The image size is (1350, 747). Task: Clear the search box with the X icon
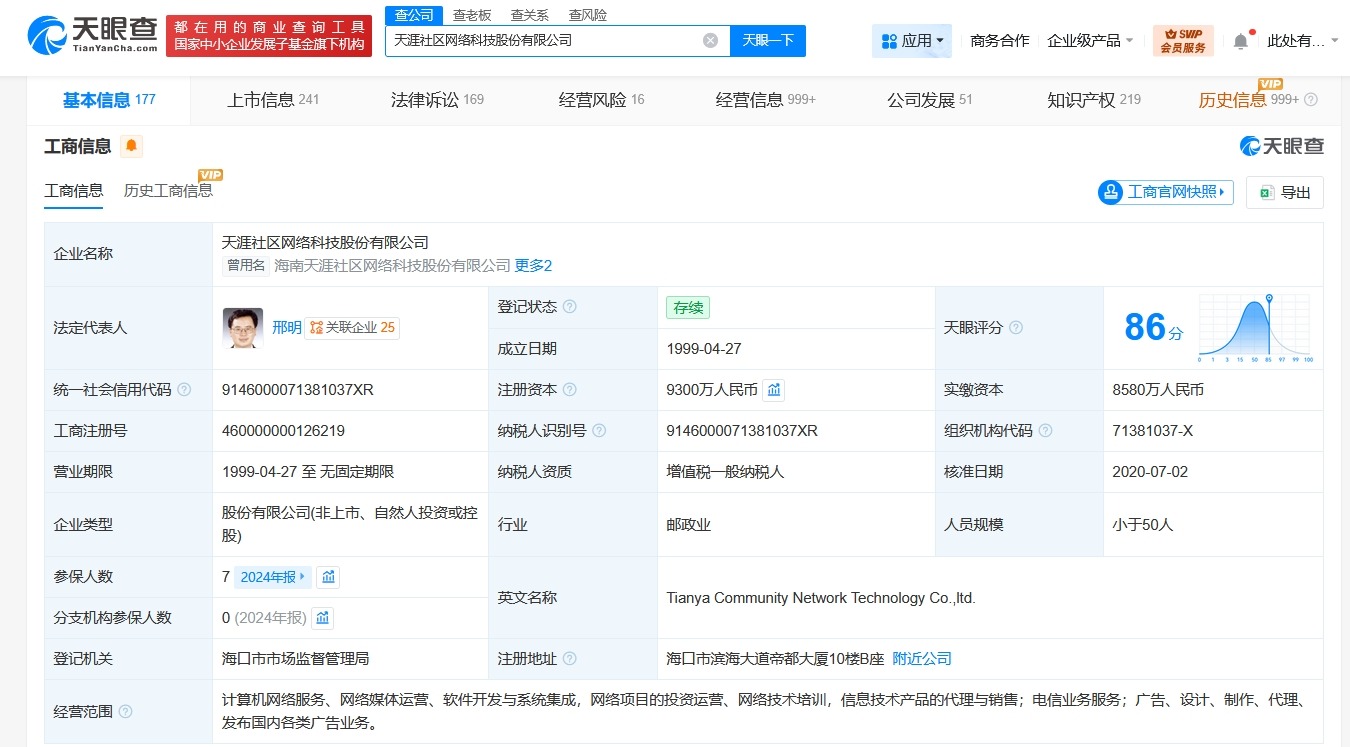click(x=710, y=39)
